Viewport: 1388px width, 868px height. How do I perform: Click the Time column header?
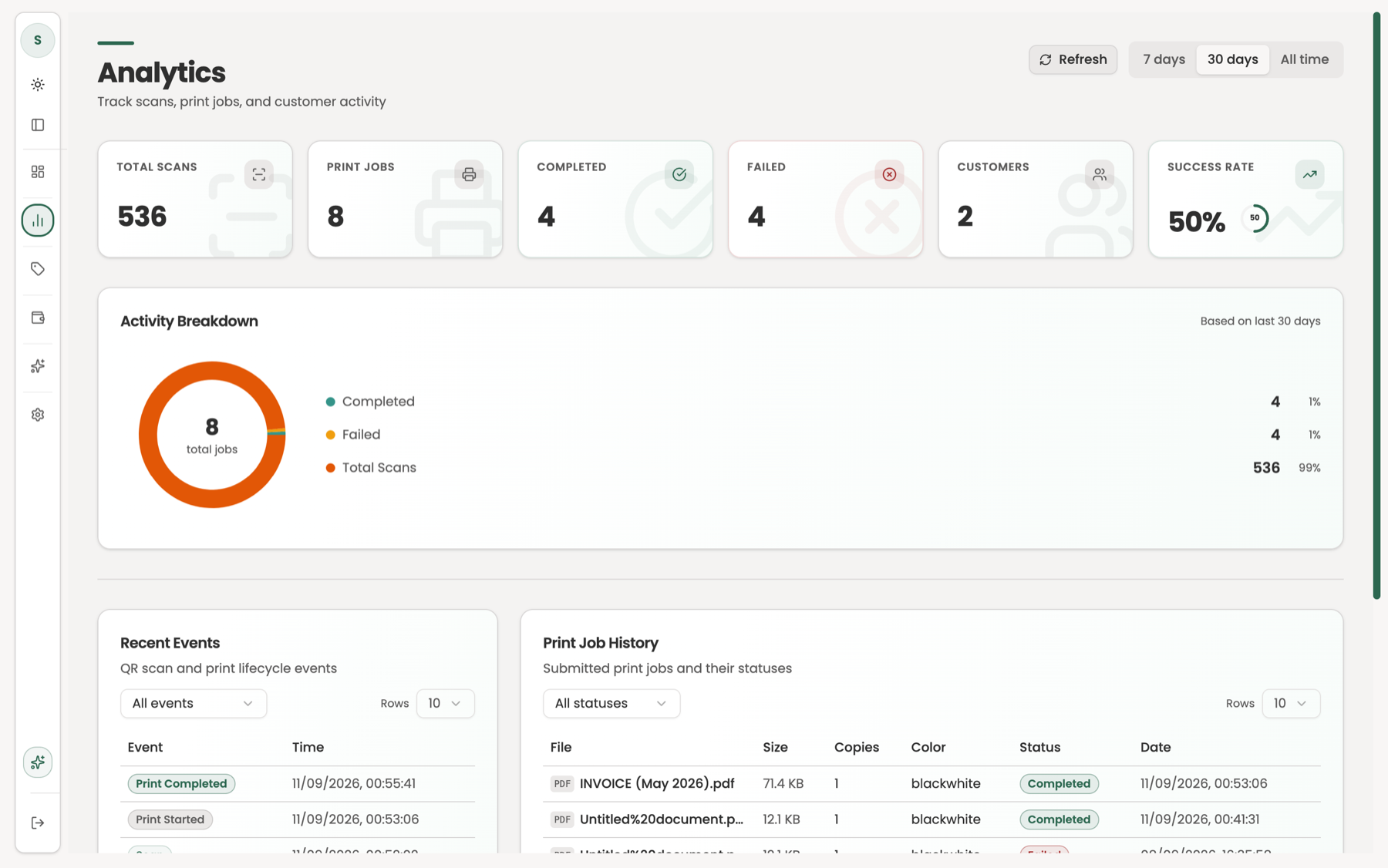pyautogui.click(x=308, y=747)
